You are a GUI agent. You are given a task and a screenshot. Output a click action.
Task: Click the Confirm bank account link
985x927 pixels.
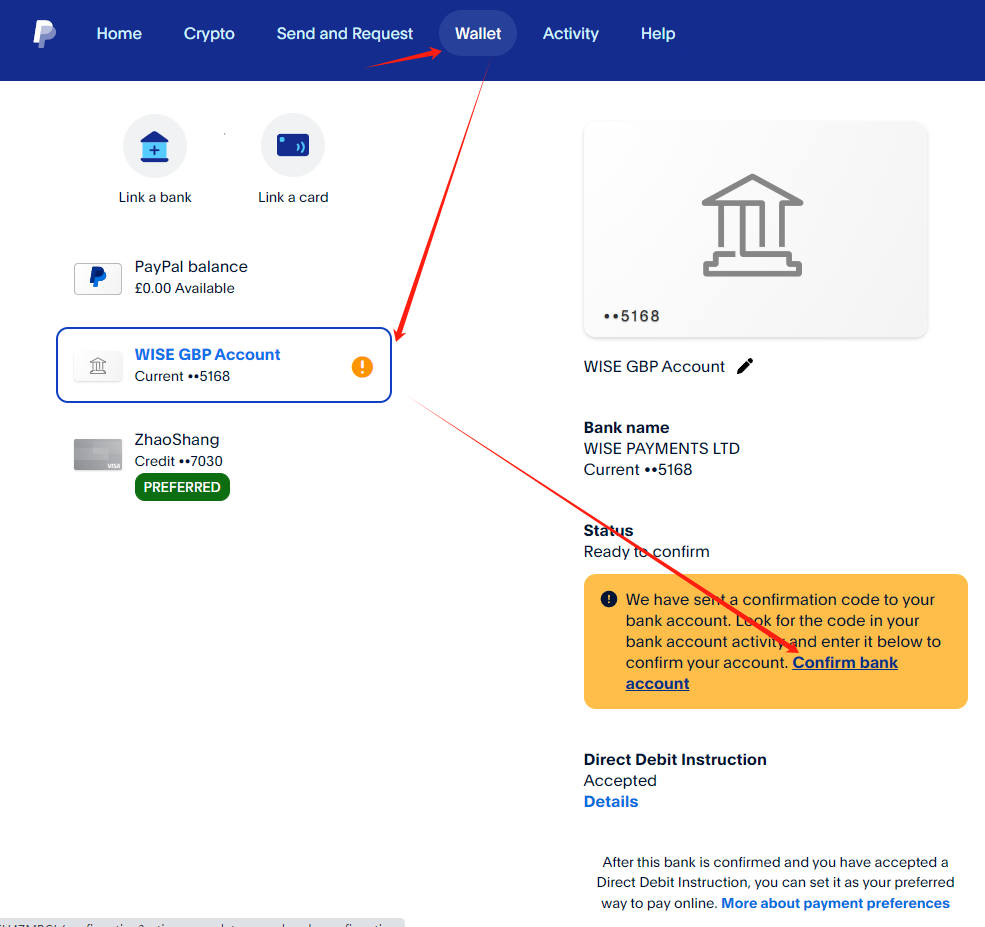[x=845, y=663]
